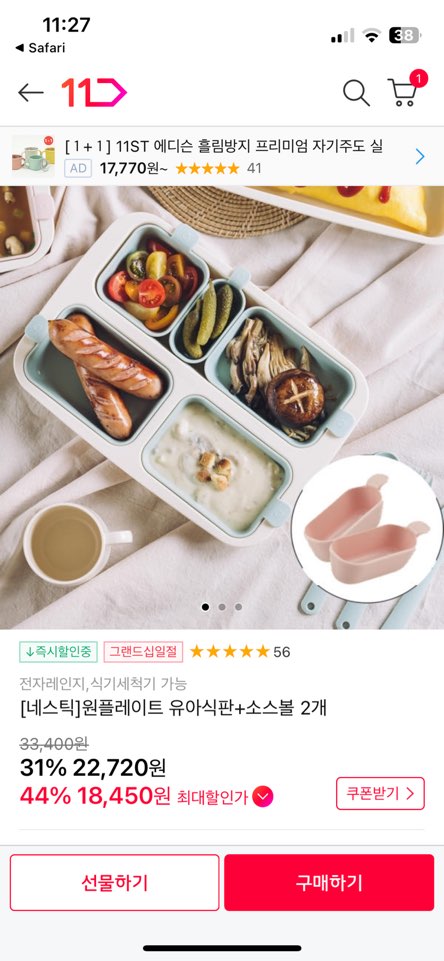This screenshot has height=961, width=444.
Task: Expand the 최대할인가 dropdown arrow
Action: [x=262, y=797]
